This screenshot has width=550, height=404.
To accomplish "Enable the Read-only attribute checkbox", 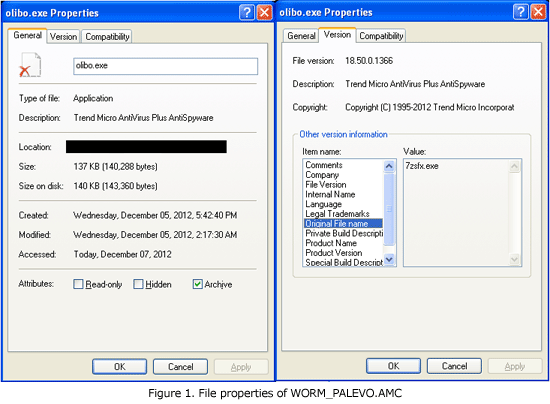I will 78,284.
